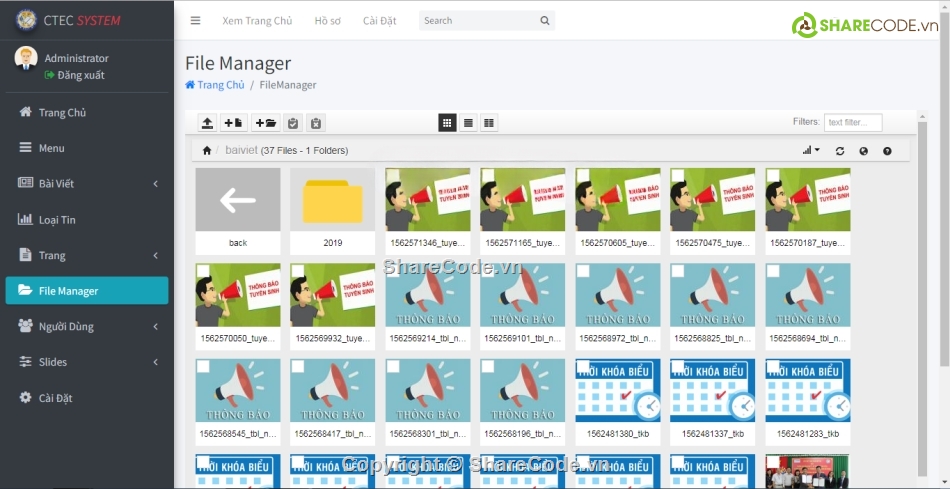Screen dimensions: 950x489
Task: Check the 1562570605_tuye file checkbox
Action: tap(583, 175)
